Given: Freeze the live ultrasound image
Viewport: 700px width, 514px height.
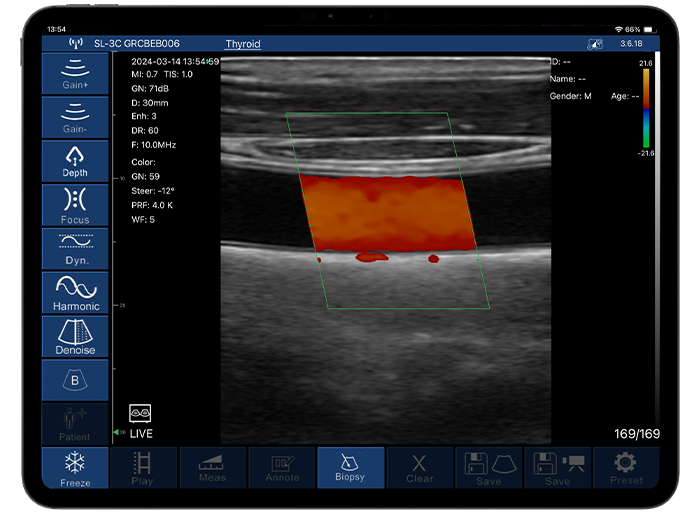Looking at the screenshot, I should tap(75, 468).
